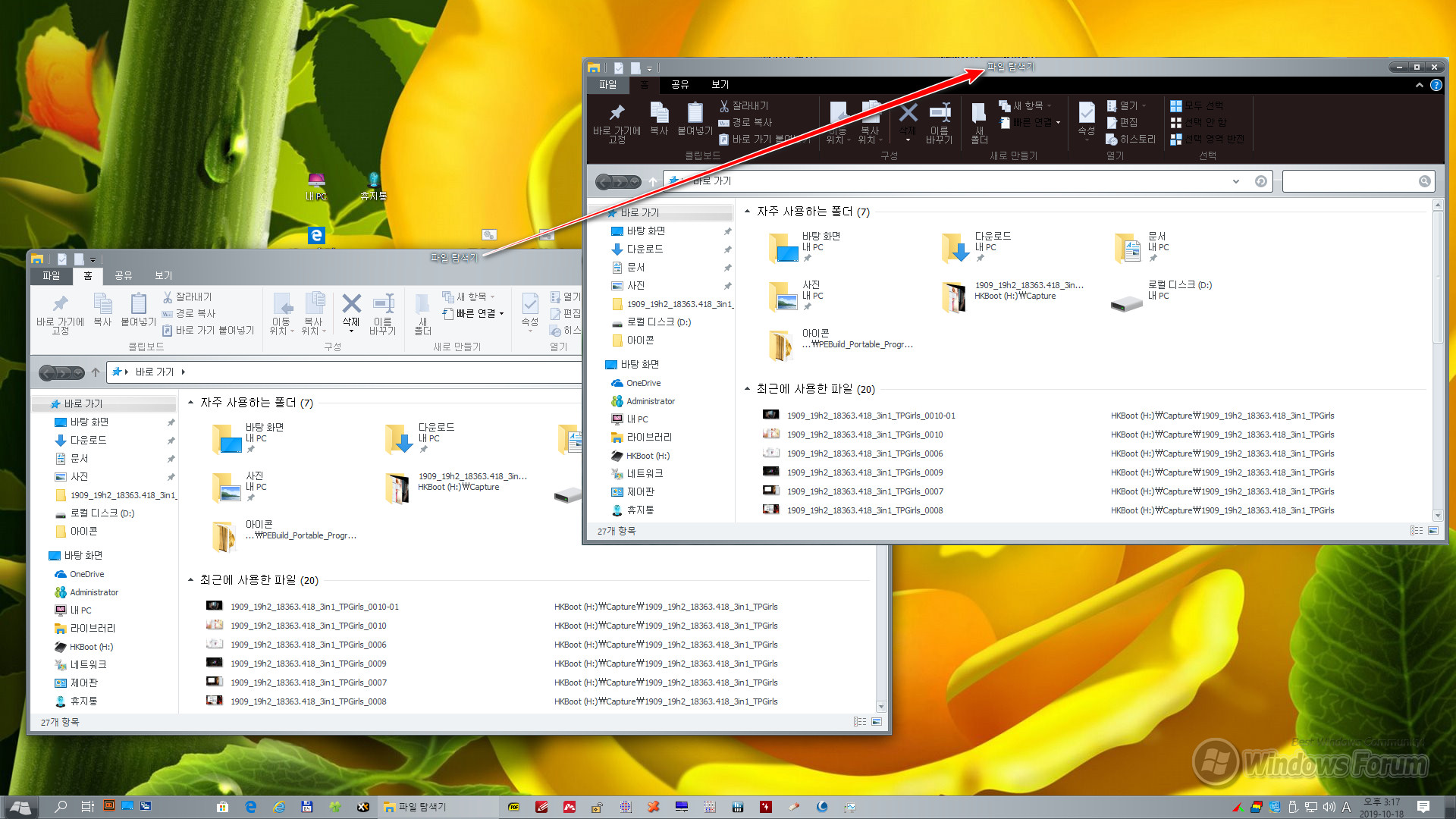Viewport: 1456px width, 819px height.
Task: Click 선택 안 함 in the dark-ribbon window
Action: [x=1198, y=123]
